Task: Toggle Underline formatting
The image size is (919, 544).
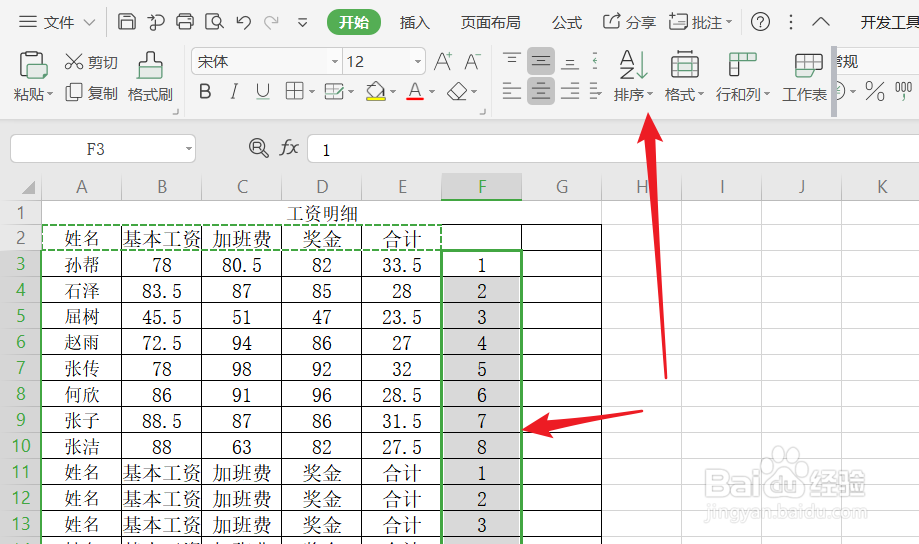Action: point(263,91)
